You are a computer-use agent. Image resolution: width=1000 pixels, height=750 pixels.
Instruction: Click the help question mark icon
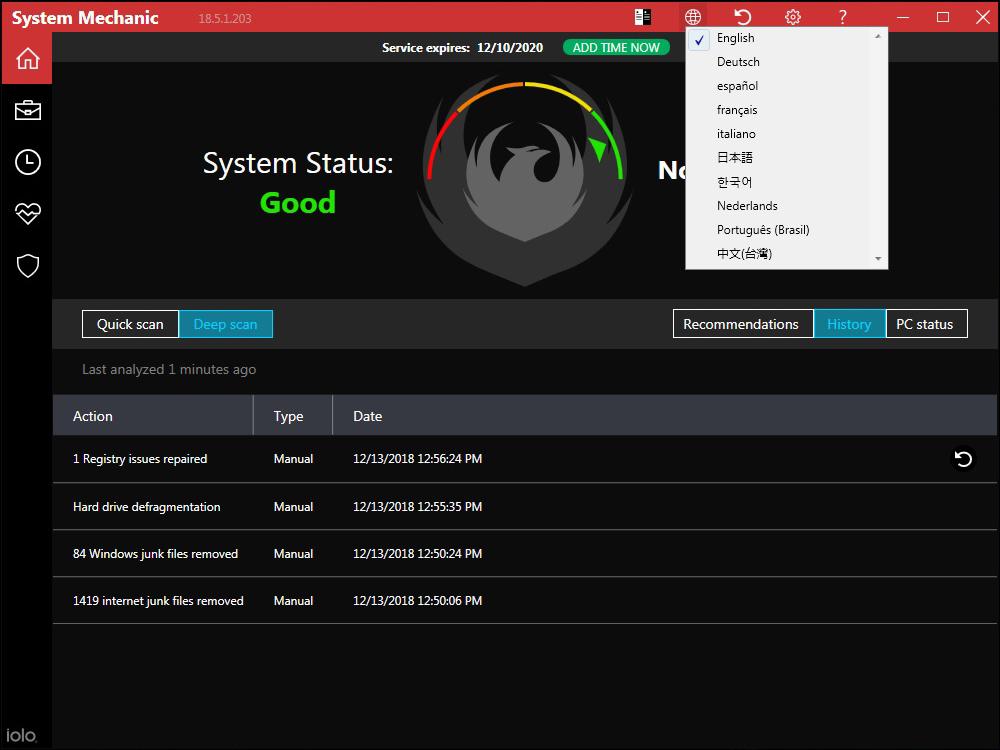click(x=842, y=16)
